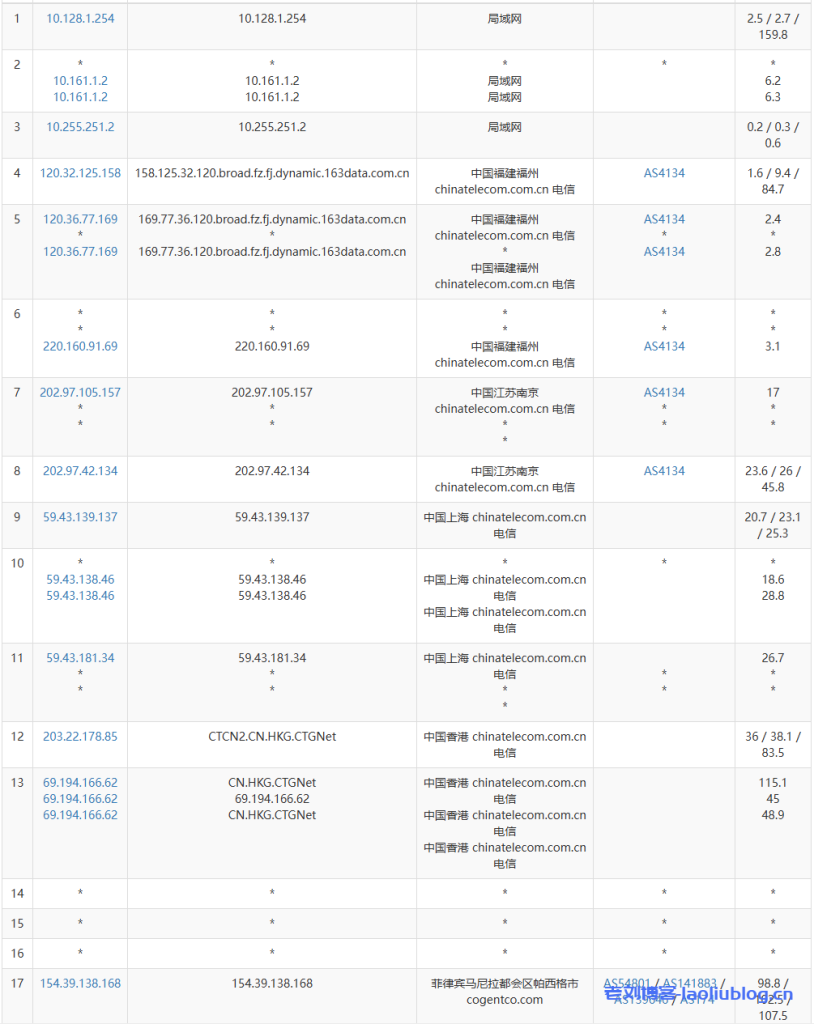
Task: Open the 59.43.139.137 IP link
Action: click(80, 517)
